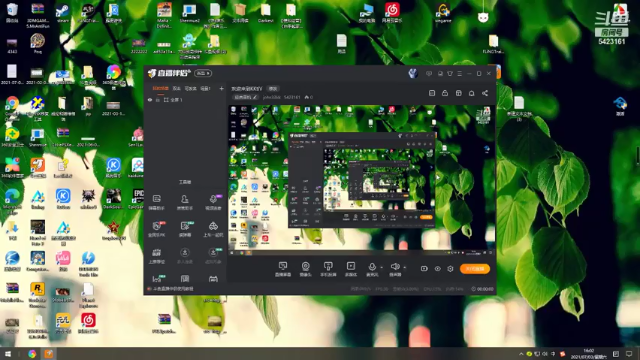This screenshot has height=360, width=640.
Task: Toggle the record button near start broadcast
Action: pos(424,269)
